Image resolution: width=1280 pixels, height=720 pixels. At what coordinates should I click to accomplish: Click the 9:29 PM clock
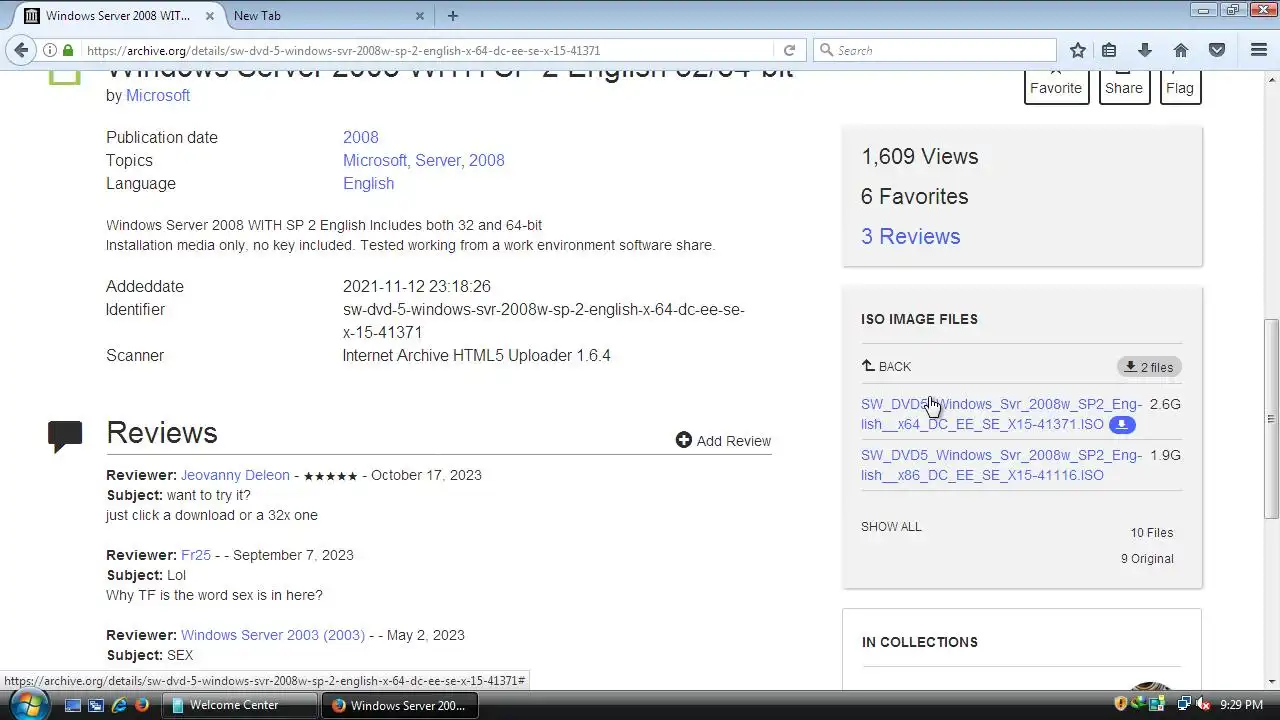click(1242, 705)
